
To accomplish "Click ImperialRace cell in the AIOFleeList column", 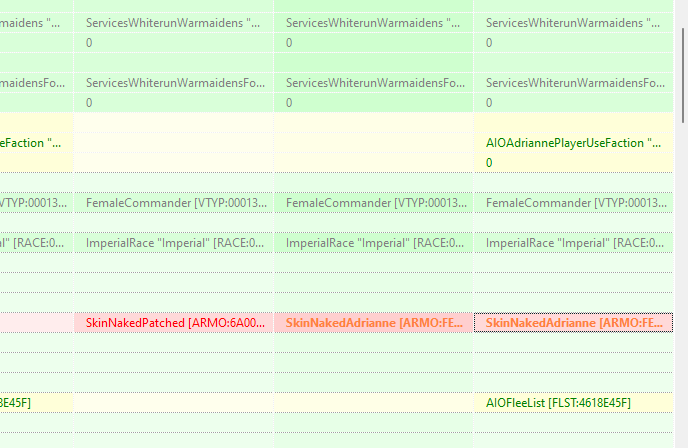I will click(x=573, y=243).
